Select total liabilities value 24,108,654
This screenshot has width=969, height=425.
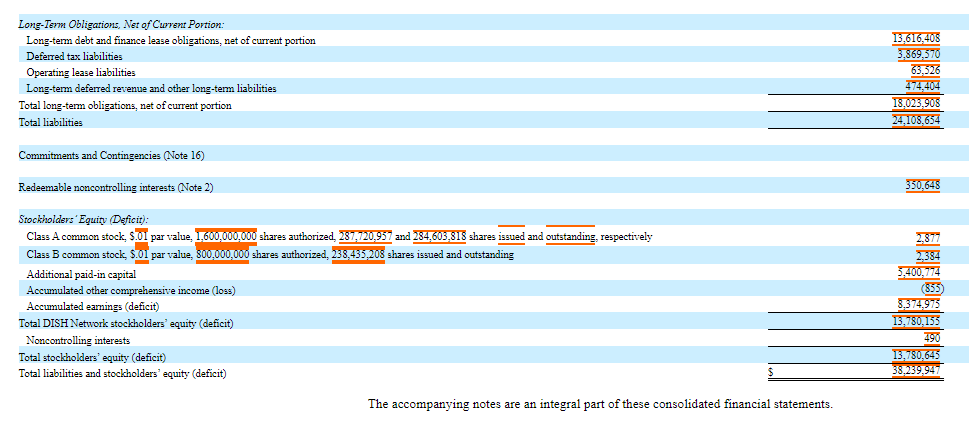(916, 122)
